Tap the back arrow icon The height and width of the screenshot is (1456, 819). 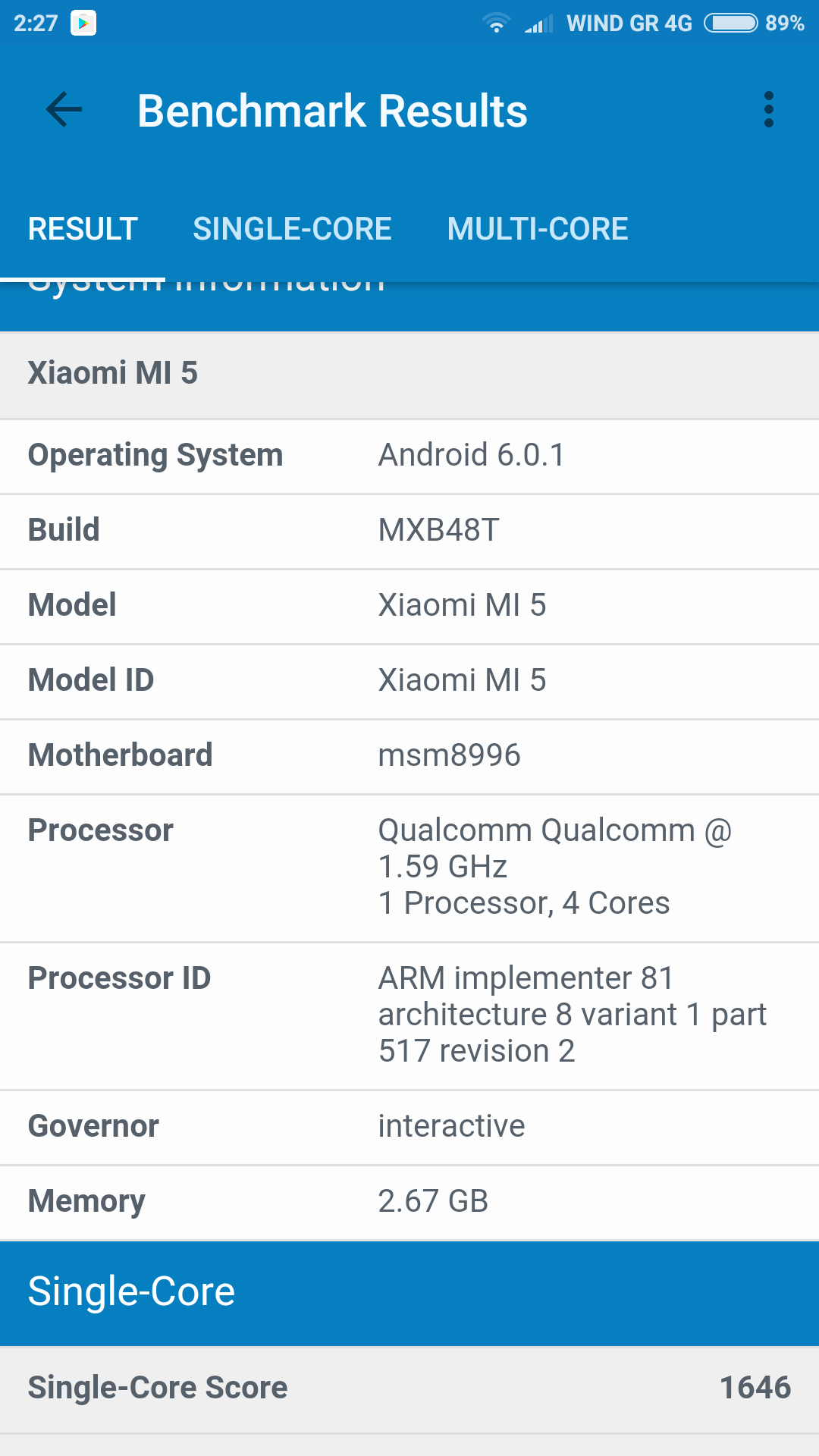[x=64, y=110]
